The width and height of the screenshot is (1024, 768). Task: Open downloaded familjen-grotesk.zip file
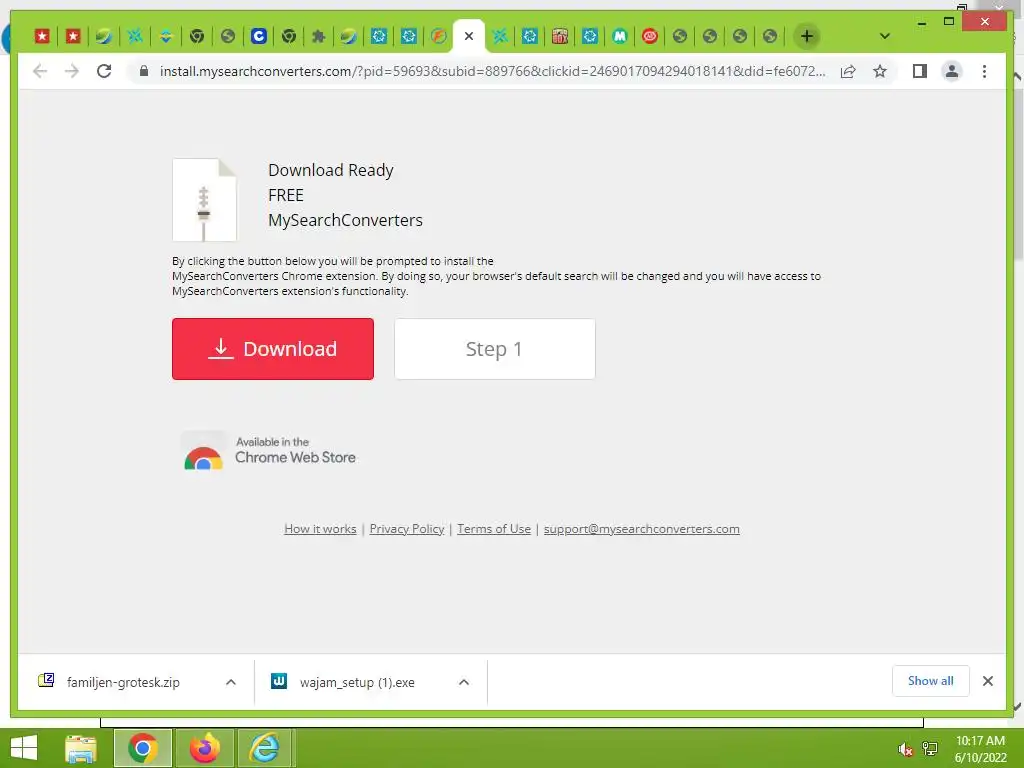122,682
